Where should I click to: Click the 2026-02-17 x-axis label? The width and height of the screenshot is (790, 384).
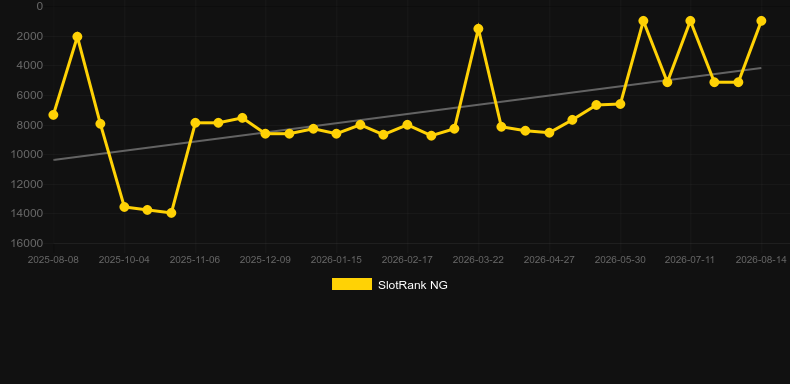pos(407,260)
